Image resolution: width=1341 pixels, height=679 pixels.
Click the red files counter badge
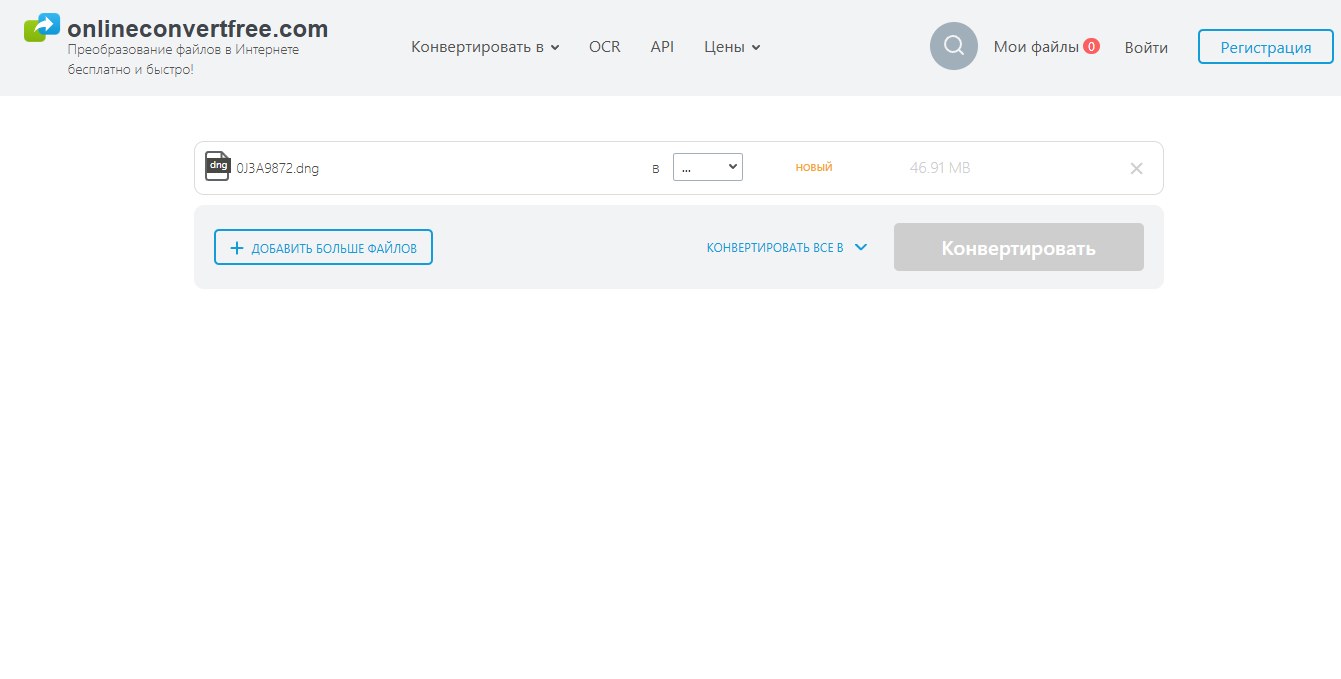[1091, 46]
